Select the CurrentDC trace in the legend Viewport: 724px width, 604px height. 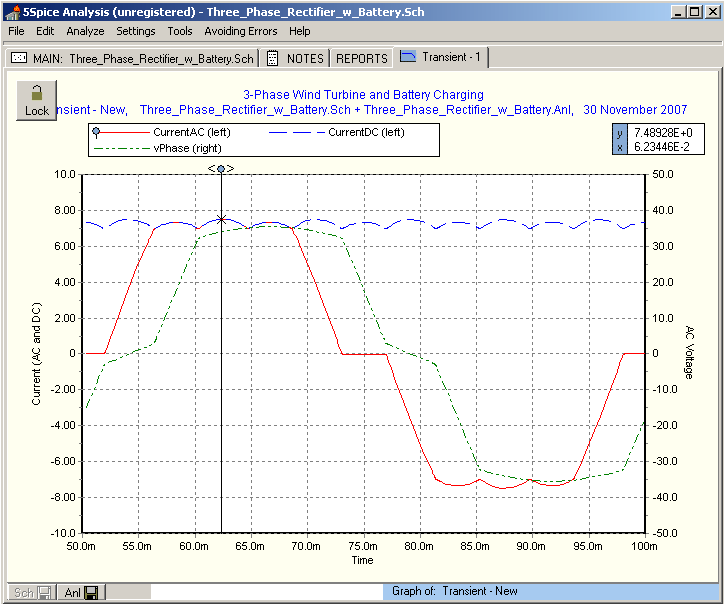coord(365,132)
